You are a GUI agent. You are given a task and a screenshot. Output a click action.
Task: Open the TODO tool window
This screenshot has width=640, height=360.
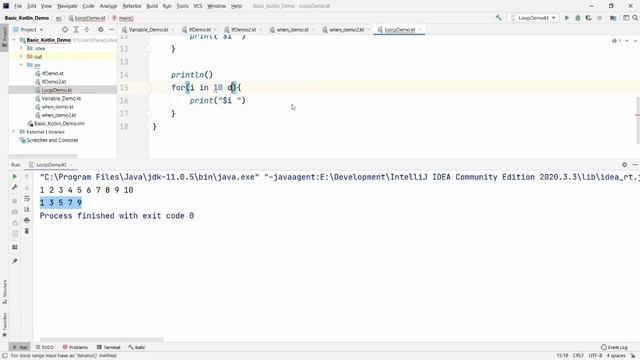[44, 347]
